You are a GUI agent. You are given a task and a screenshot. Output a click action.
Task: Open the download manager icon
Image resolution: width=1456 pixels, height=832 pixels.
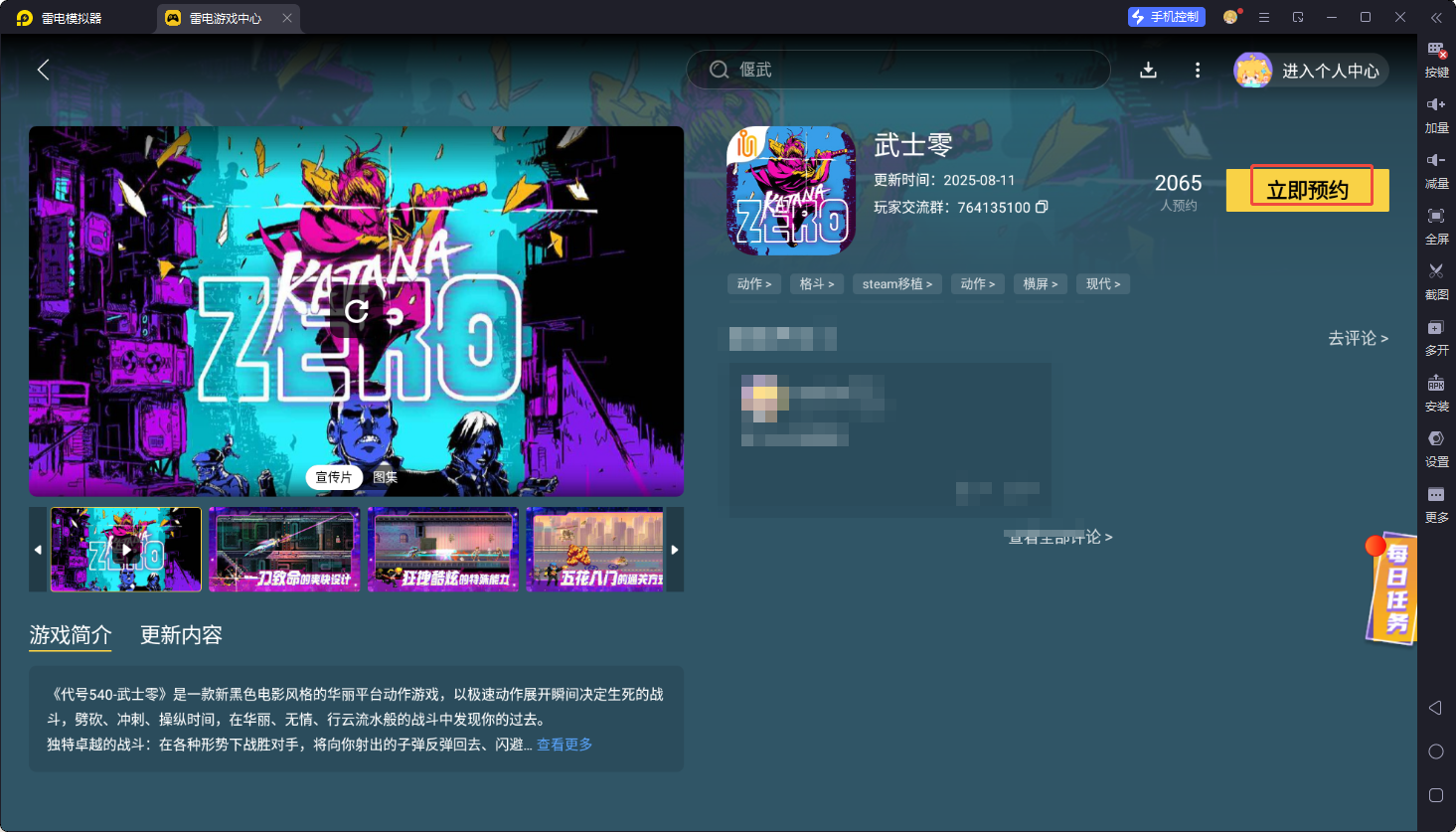pyautogui.click(x=1148, y=70)
